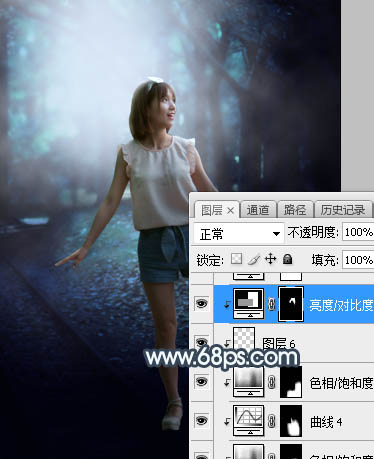This screenshot has height=459, width=374.
Task: Open the 通道 tab
Action: (258, 210)
